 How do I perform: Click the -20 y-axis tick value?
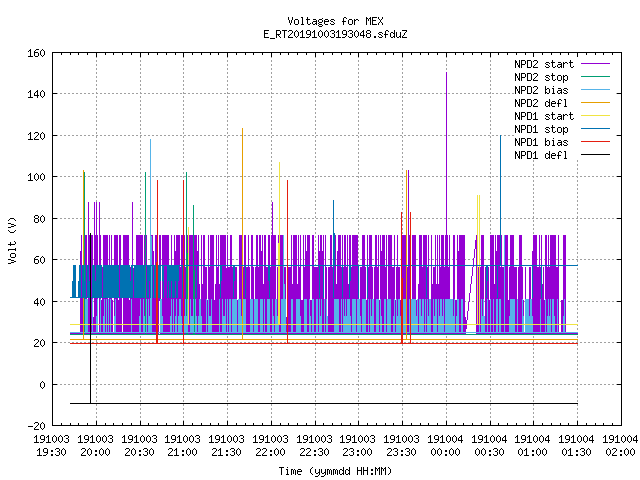coord(36,426)
